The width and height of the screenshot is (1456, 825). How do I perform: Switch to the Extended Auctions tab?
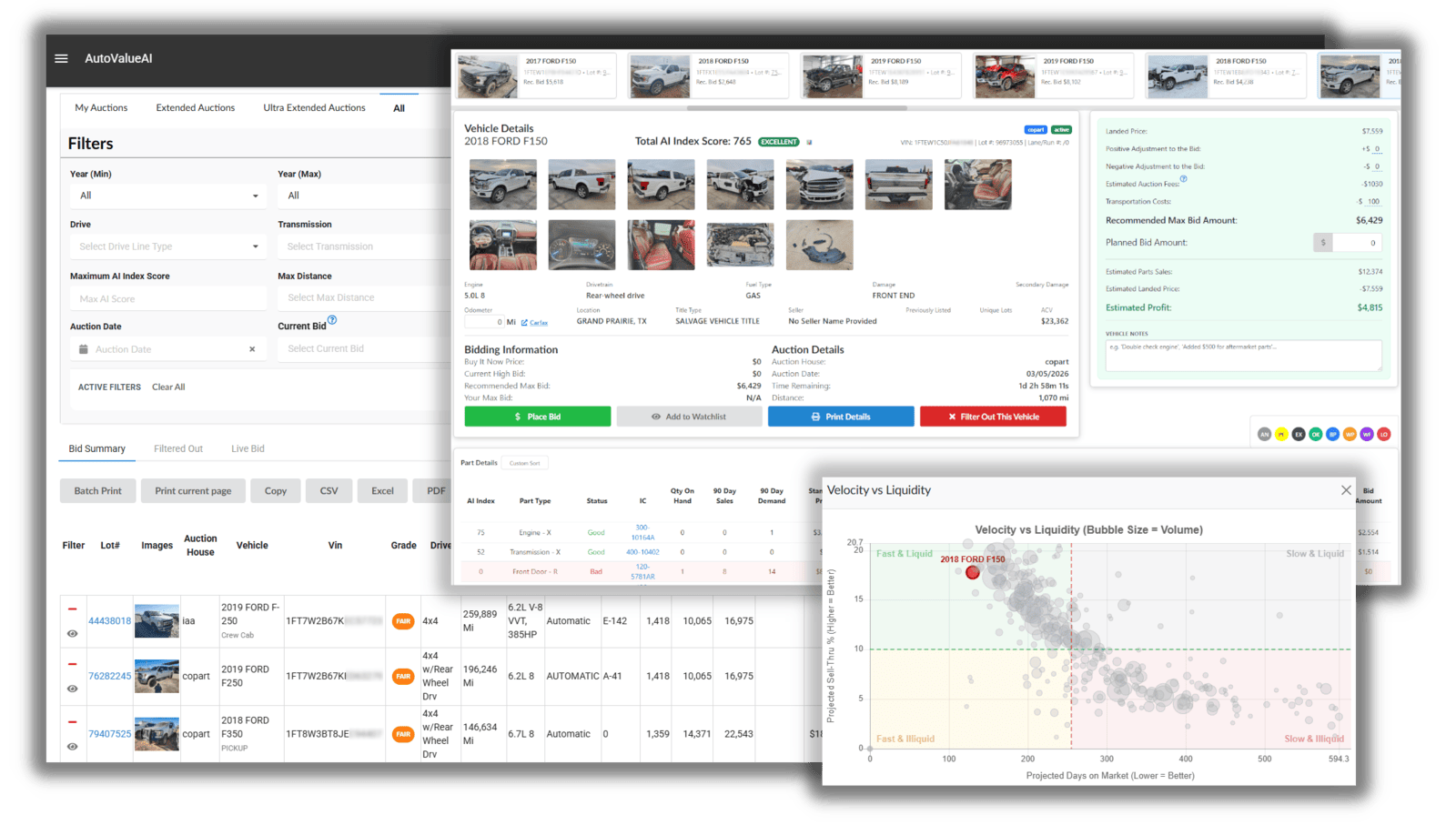195,107
